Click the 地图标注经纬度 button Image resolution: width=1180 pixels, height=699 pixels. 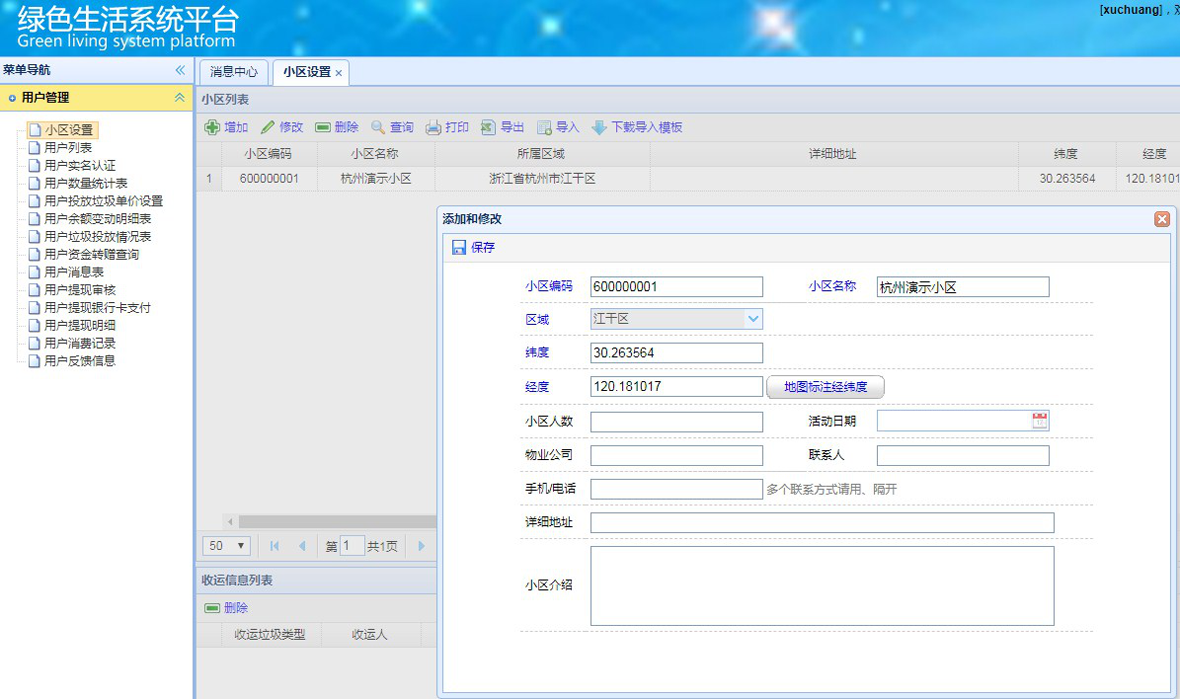click(826, 387)
